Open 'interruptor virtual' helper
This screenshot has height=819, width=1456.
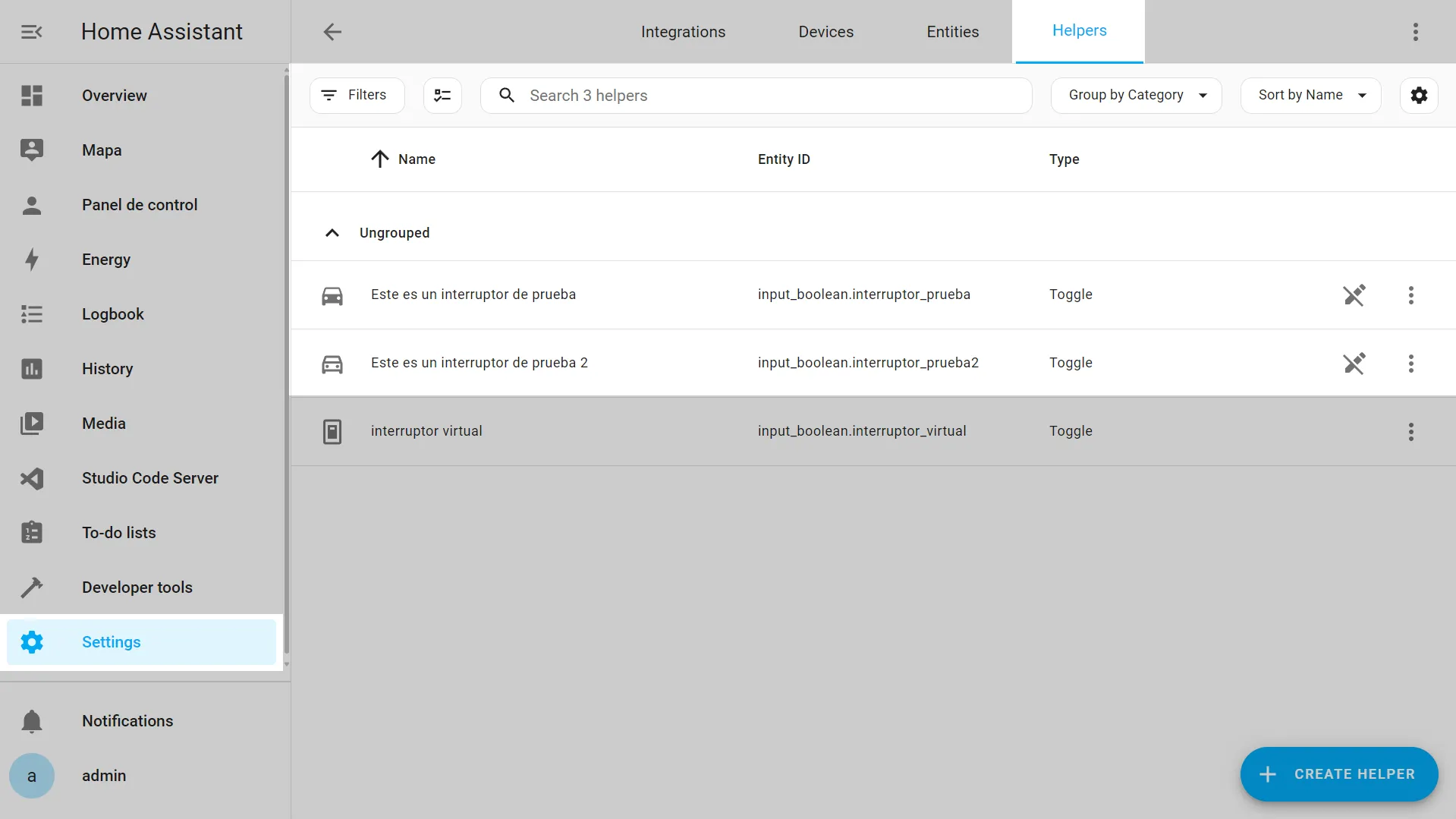click(426, 431)
